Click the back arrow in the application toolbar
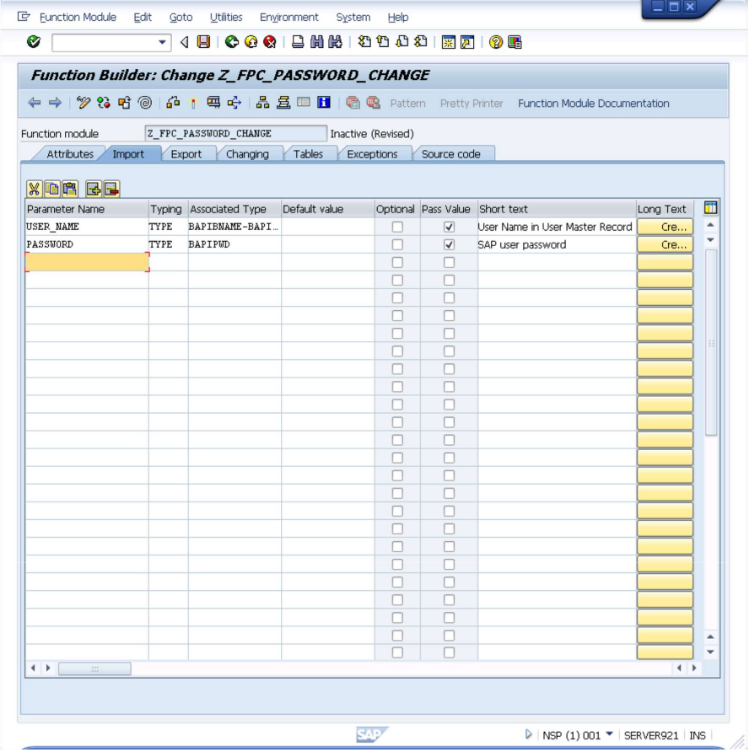This screenshot has height=751, width=748. (34, 103)
